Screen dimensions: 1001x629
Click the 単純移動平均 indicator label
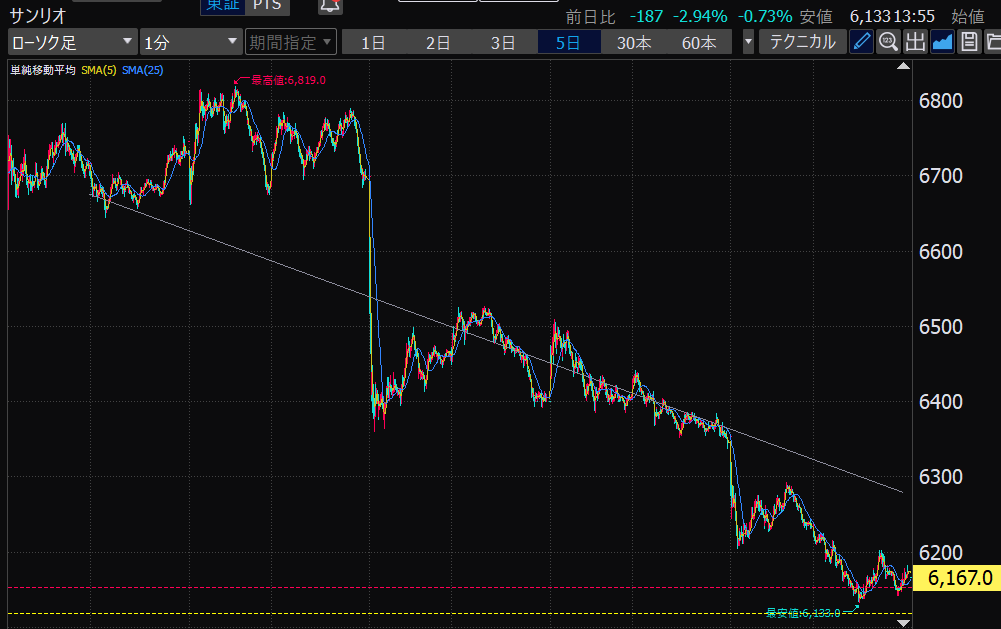(x=43, y=70)
